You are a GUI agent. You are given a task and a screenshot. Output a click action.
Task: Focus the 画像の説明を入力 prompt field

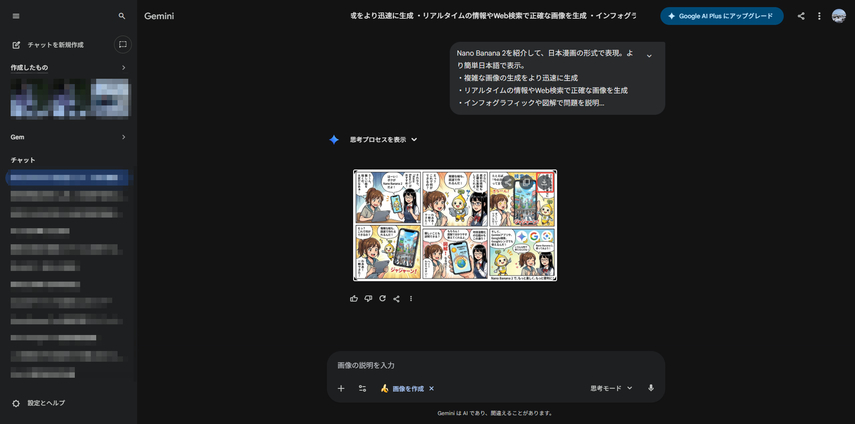tap(496, 365)
